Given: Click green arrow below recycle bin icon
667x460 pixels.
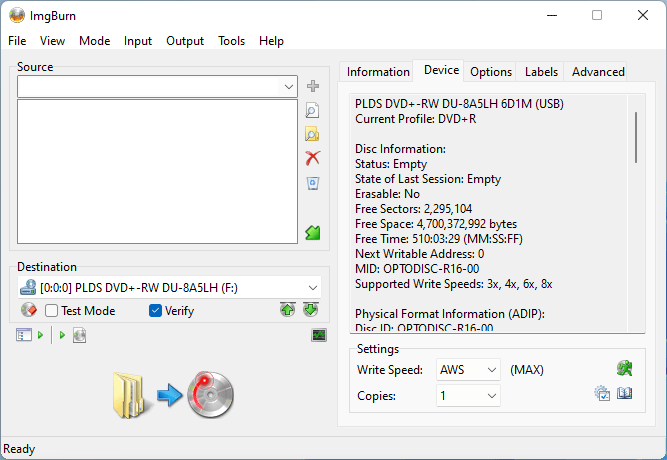Looking at the screenshot, I should click(313, 233).
